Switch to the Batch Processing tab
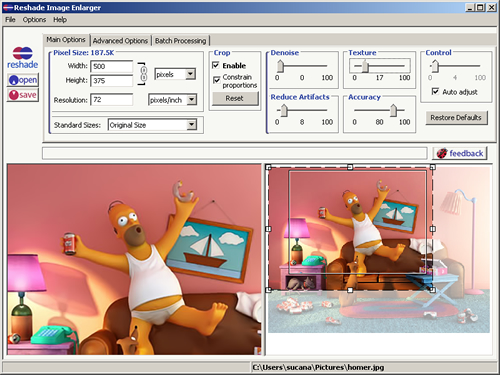This screenshot has height=375, width=500. 180,41
